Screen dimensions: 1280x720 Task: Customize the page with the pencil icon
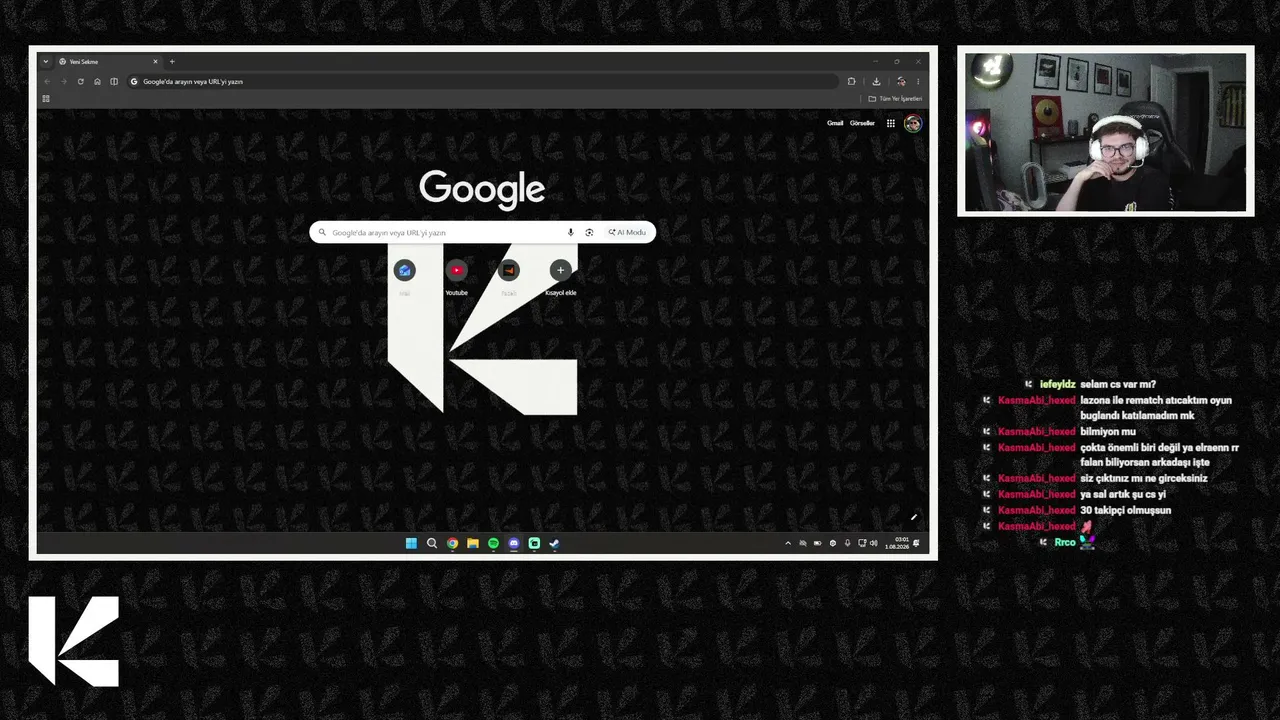(x=914, y=517)
